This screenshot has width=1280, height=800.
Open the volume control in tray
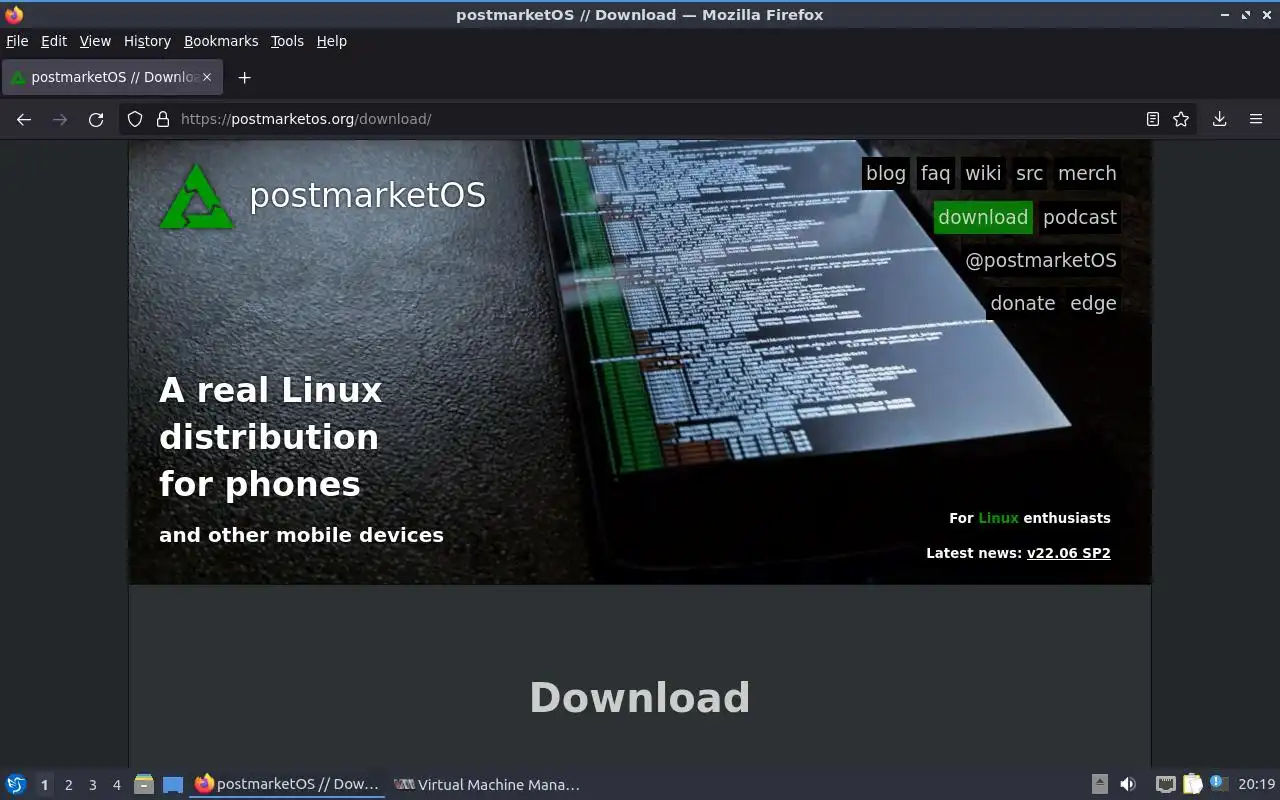click(x=1128, y=785)
